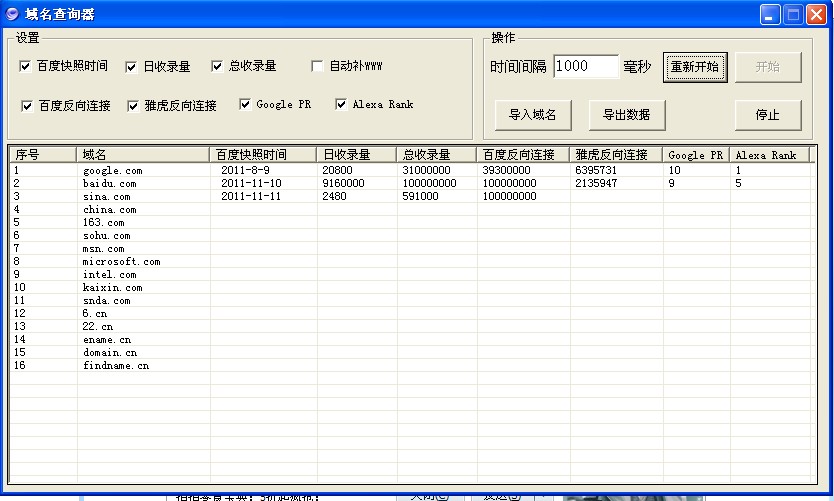Select the intel.com row

(412, 274)
